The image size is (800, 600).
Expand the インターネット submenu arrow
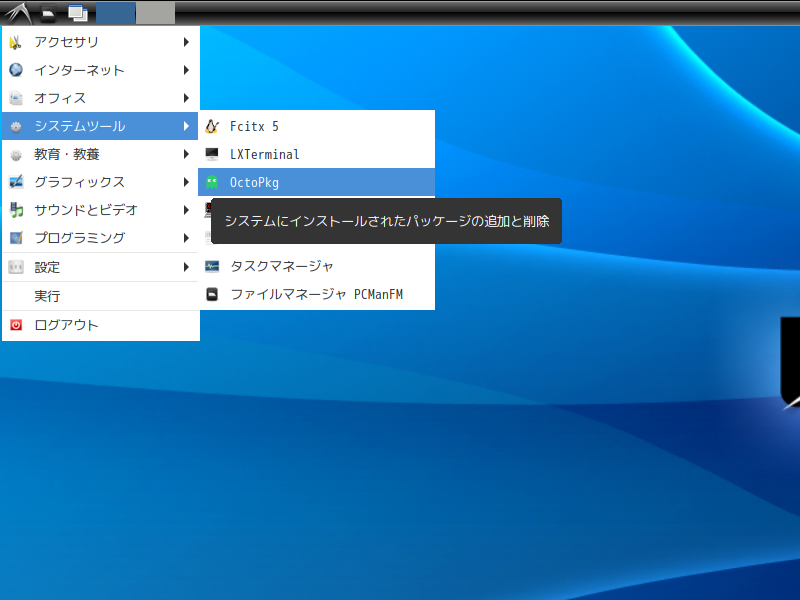[186, 70]
